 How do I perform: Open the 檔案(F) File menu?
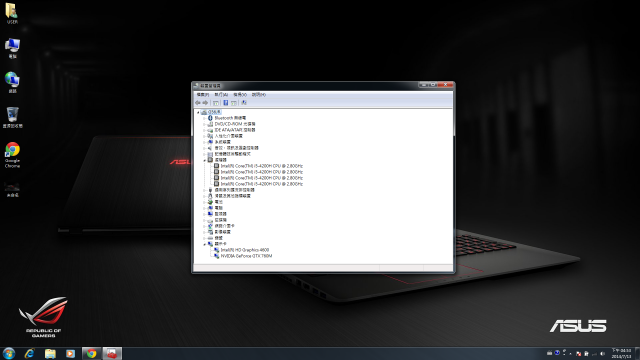coord(203,95)
